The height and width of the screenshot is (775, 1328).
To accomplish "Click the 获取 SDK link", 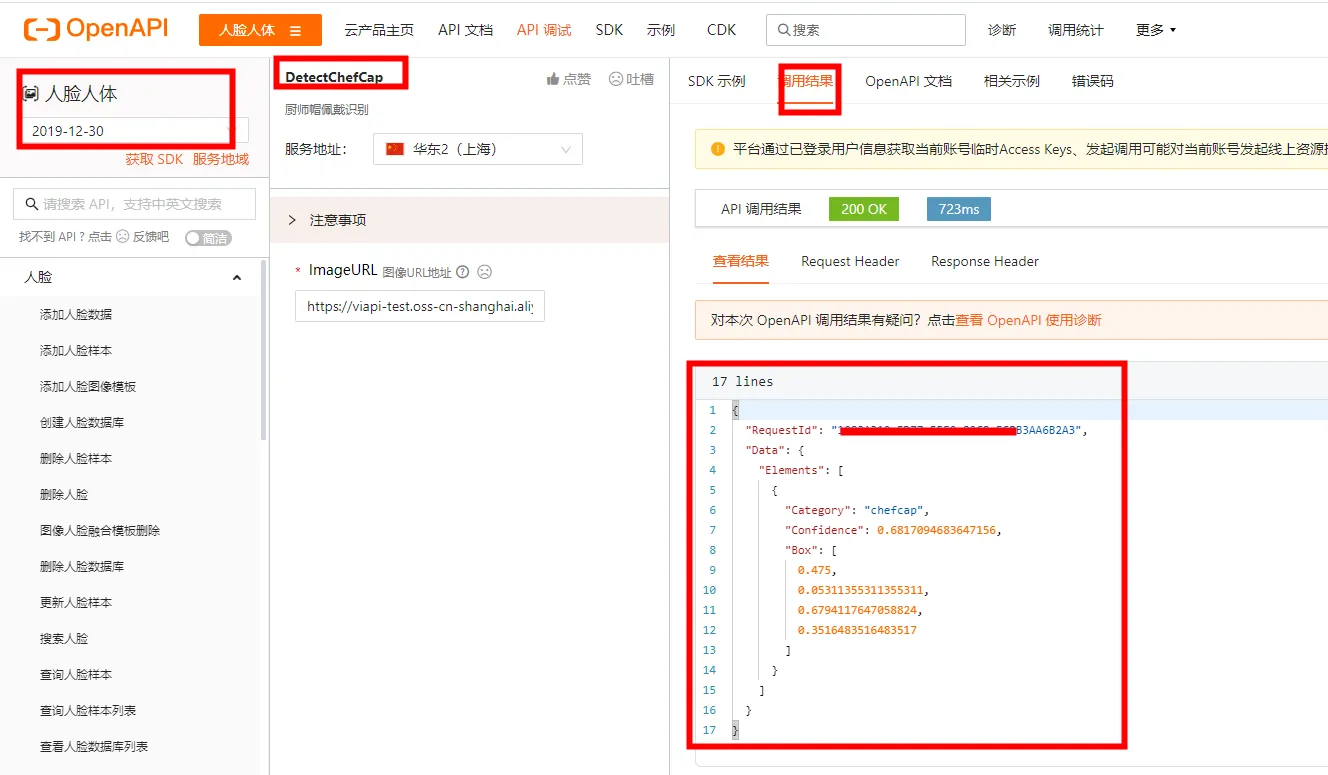I will (x=154, y=159).
